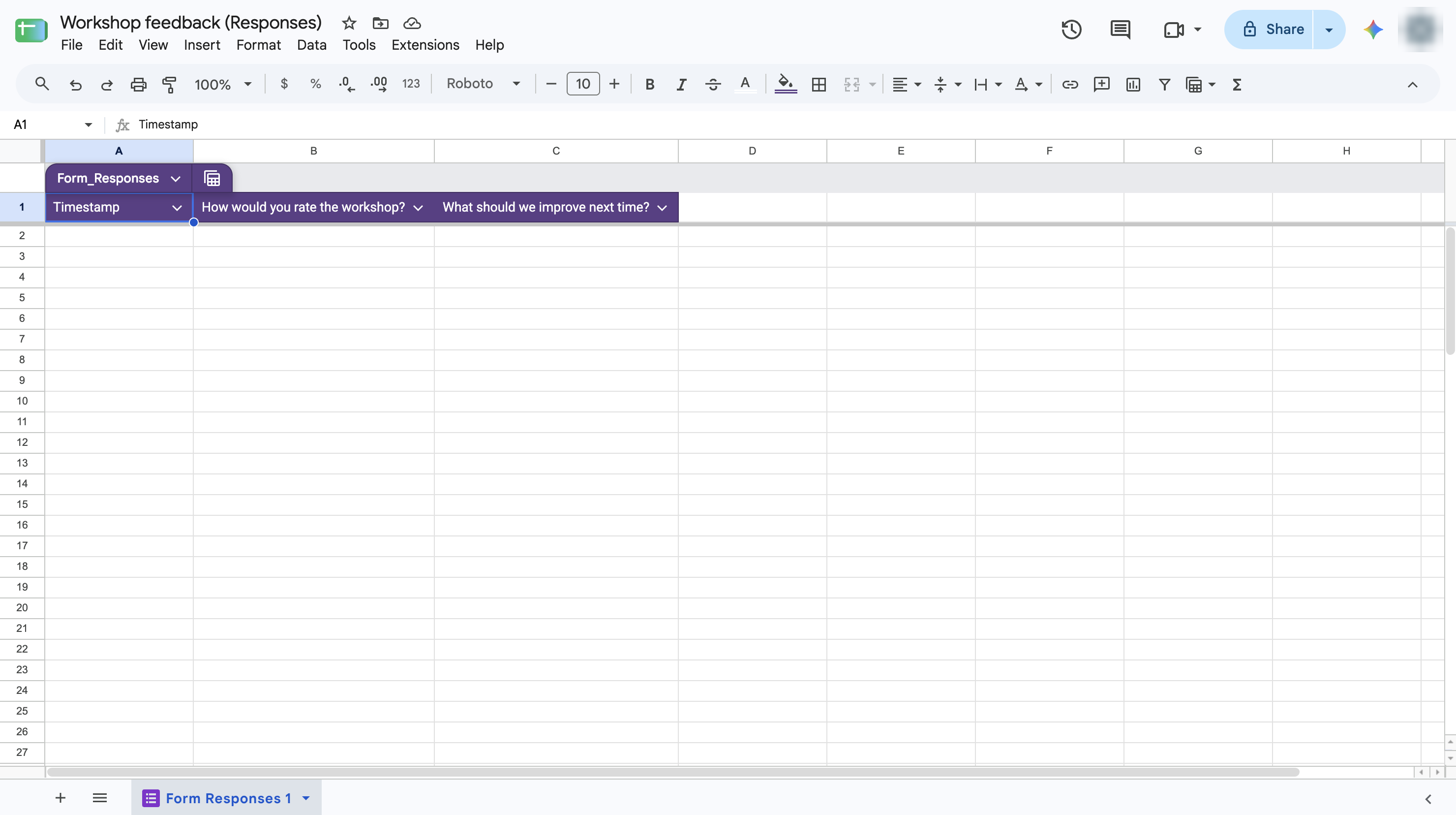The image size is (1456, 815).
Task: Add a new sheet with plus button
Action: pyautogui.click(x=61, y=798)
